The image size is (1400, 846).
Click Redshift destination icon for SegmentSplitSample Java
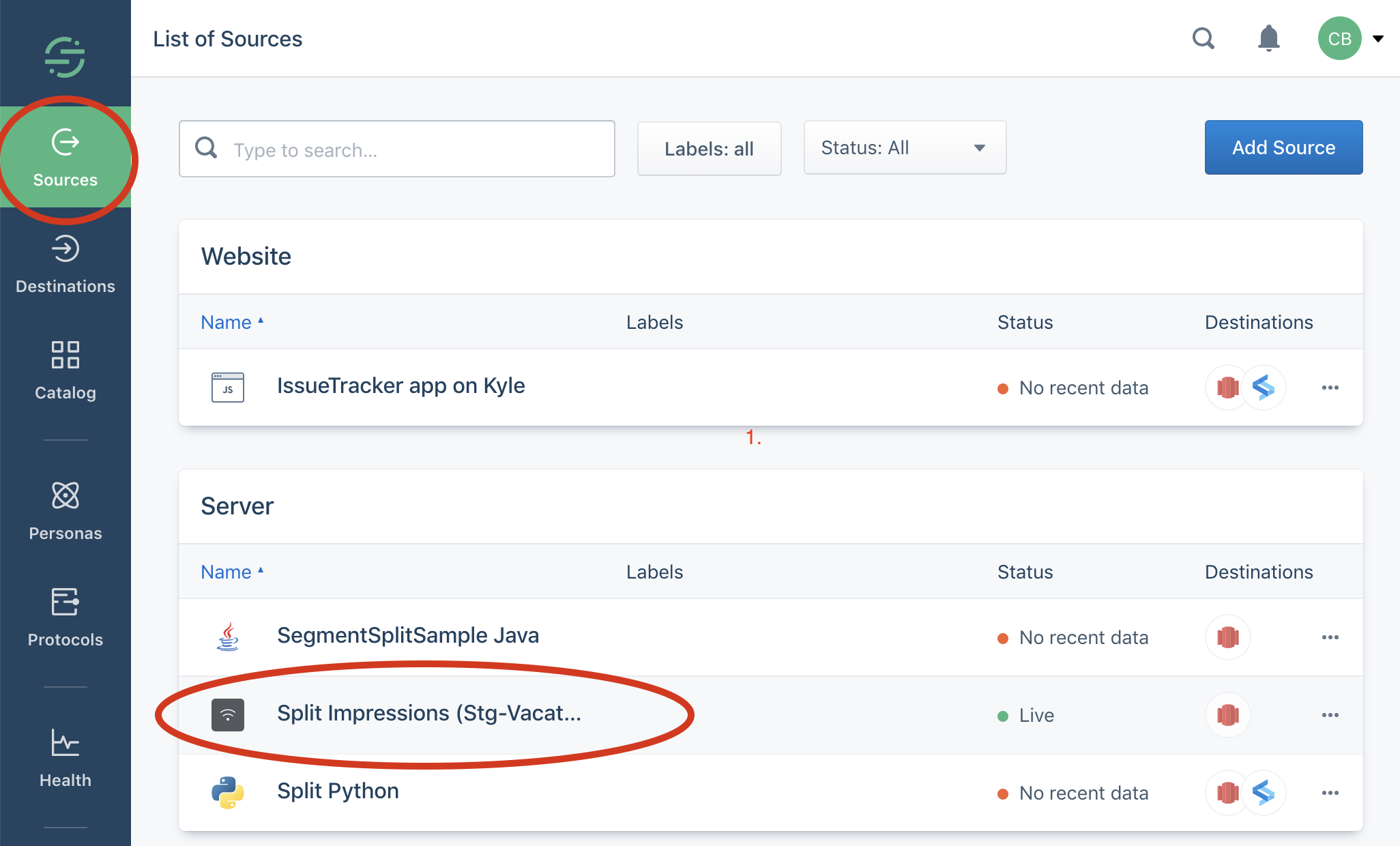point(1227,637)
